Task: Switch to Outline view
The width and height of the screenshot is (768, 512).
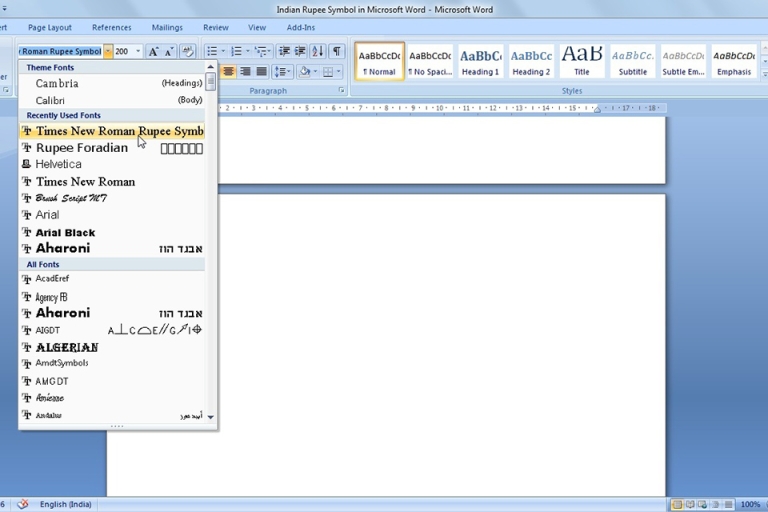Action: 716,504
